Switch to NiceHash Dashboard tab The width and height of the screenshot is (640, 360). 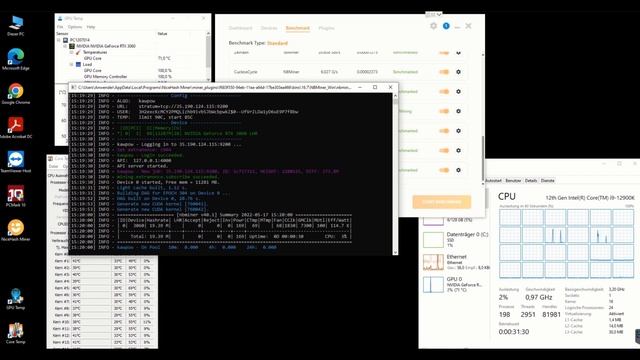click(x=240, y=28)
